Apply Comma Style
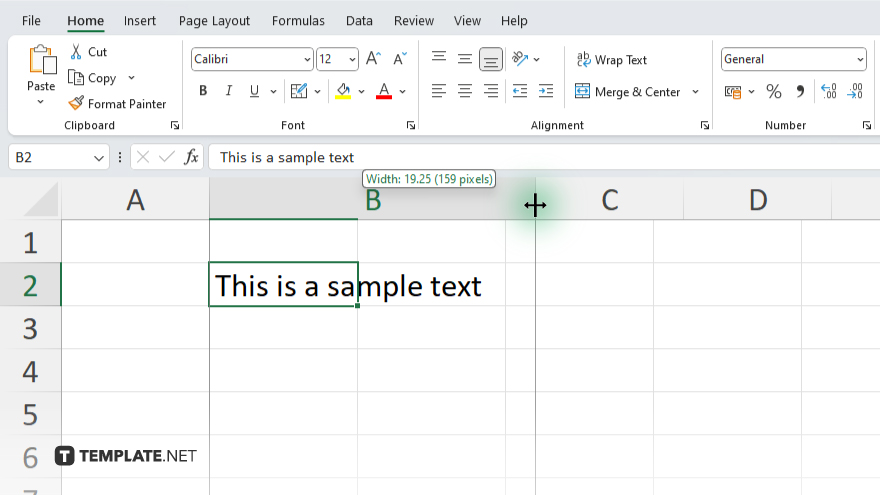 click(800, 91)
